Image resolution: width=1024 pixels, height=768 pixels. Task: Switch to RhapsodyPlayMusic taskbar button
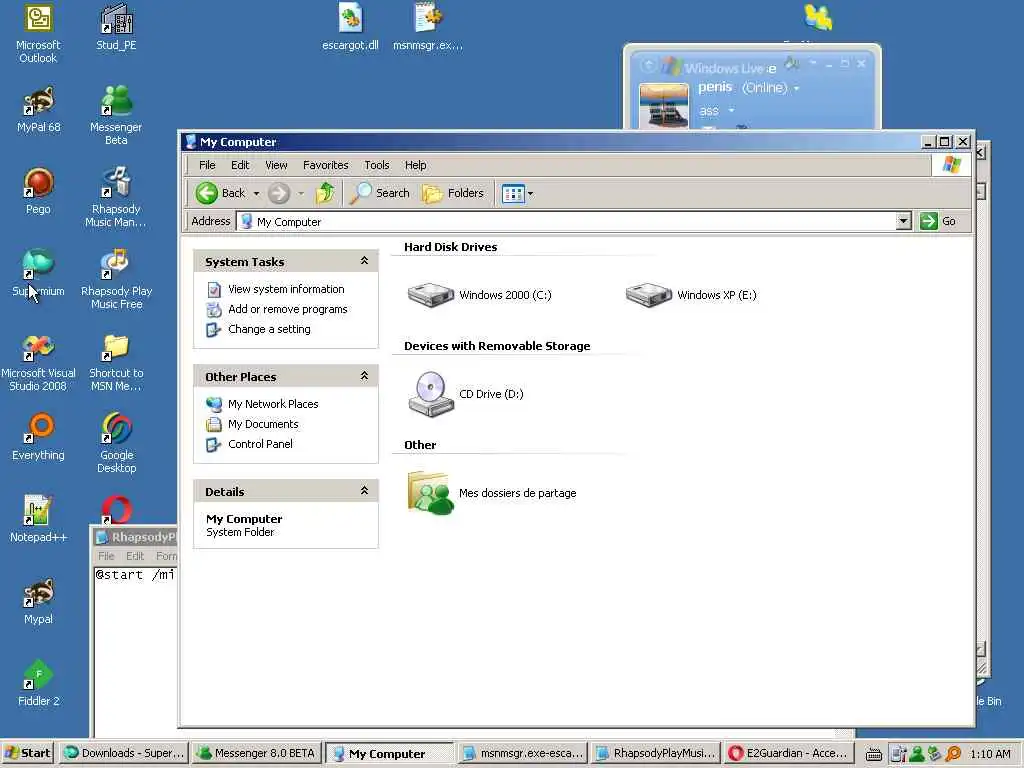[x=656, y=753]
